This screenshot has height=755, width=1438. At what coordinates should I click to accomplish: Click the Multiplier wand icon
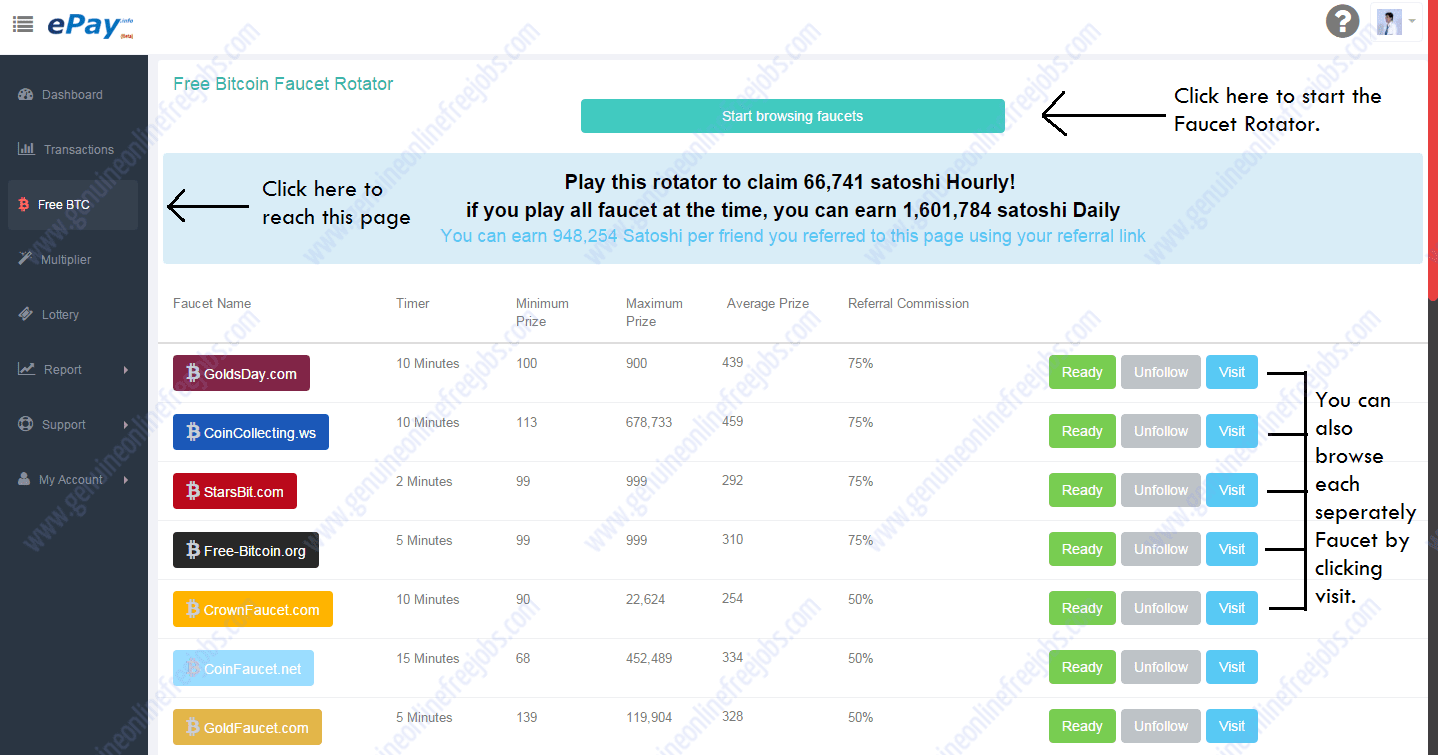(x=25, y=258)
